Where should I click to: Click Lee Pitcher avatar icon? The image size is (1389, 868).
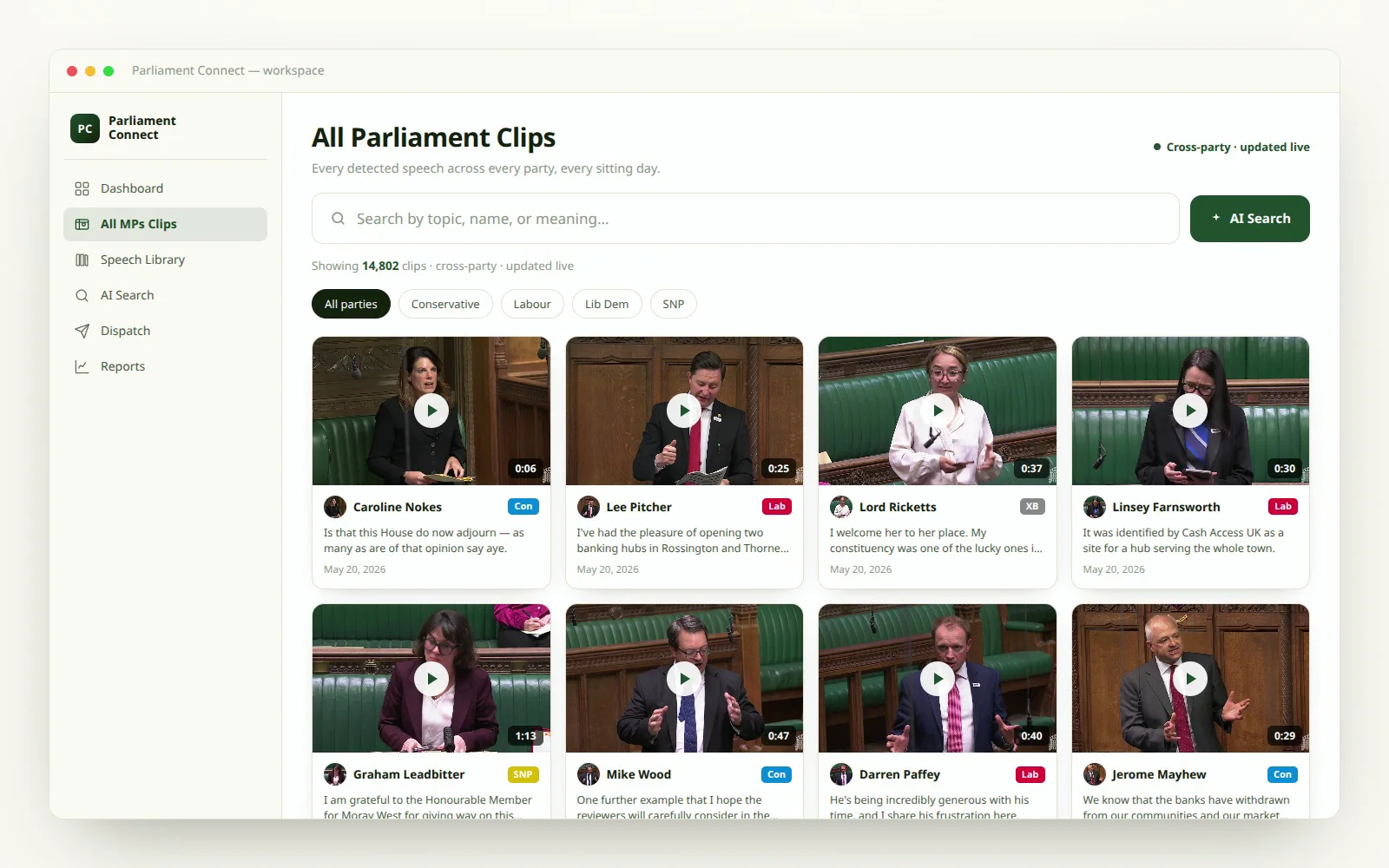[x=589, y=507]
